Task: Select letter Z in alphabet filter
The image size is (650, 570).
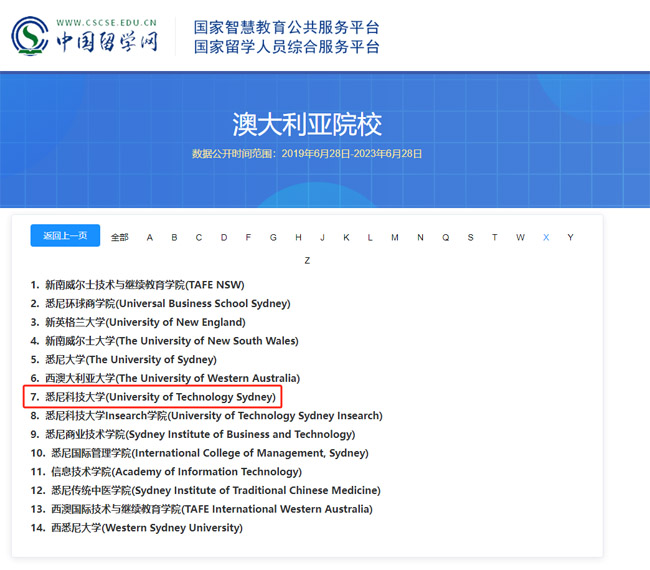Action: tap(307, 261)
